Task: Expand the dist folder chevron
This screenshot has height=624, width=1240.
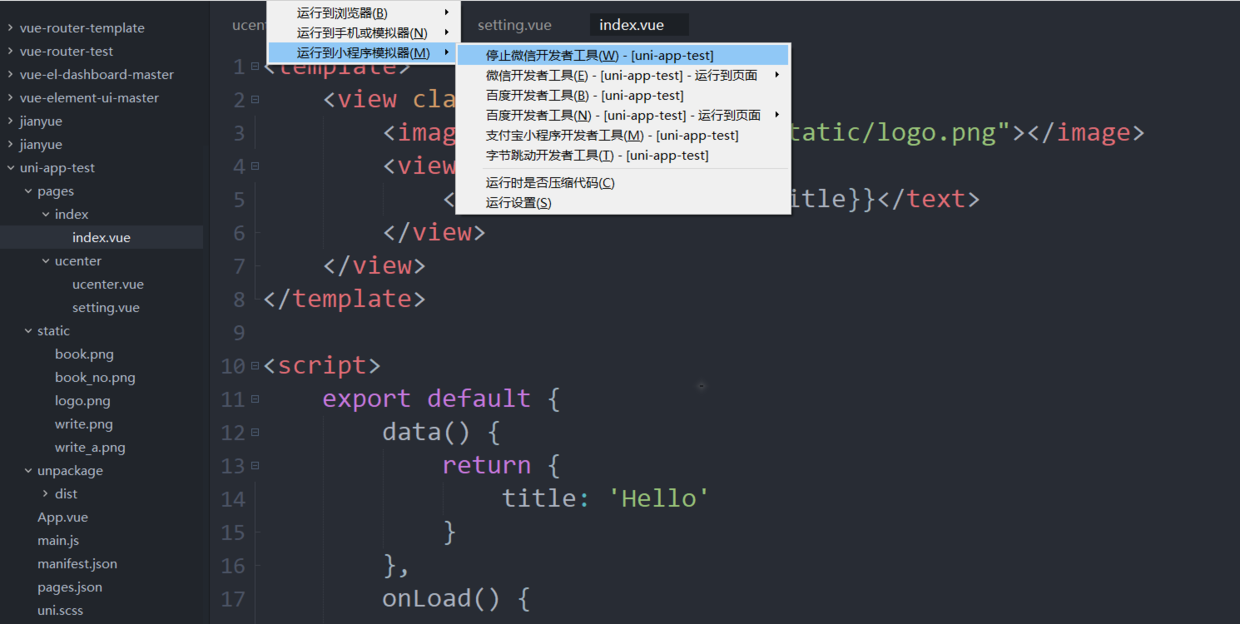Action: point(45,494)
